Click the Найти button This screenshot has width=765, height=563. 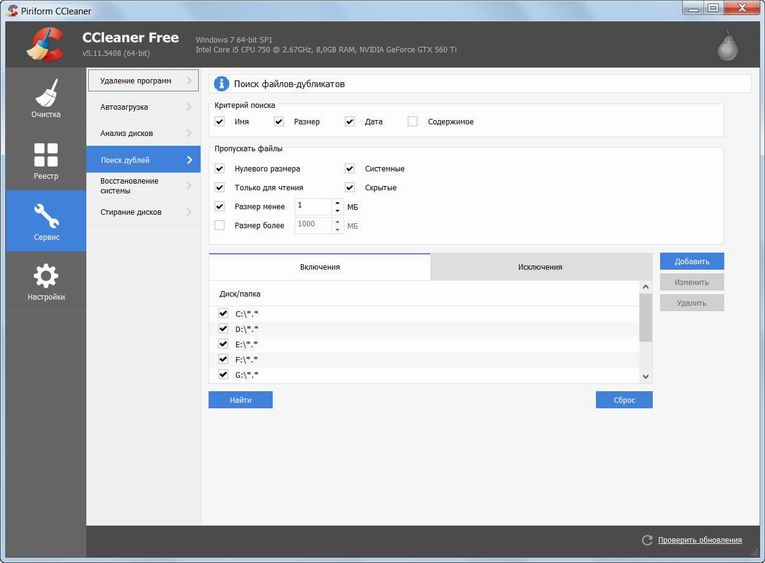point(241,400)
